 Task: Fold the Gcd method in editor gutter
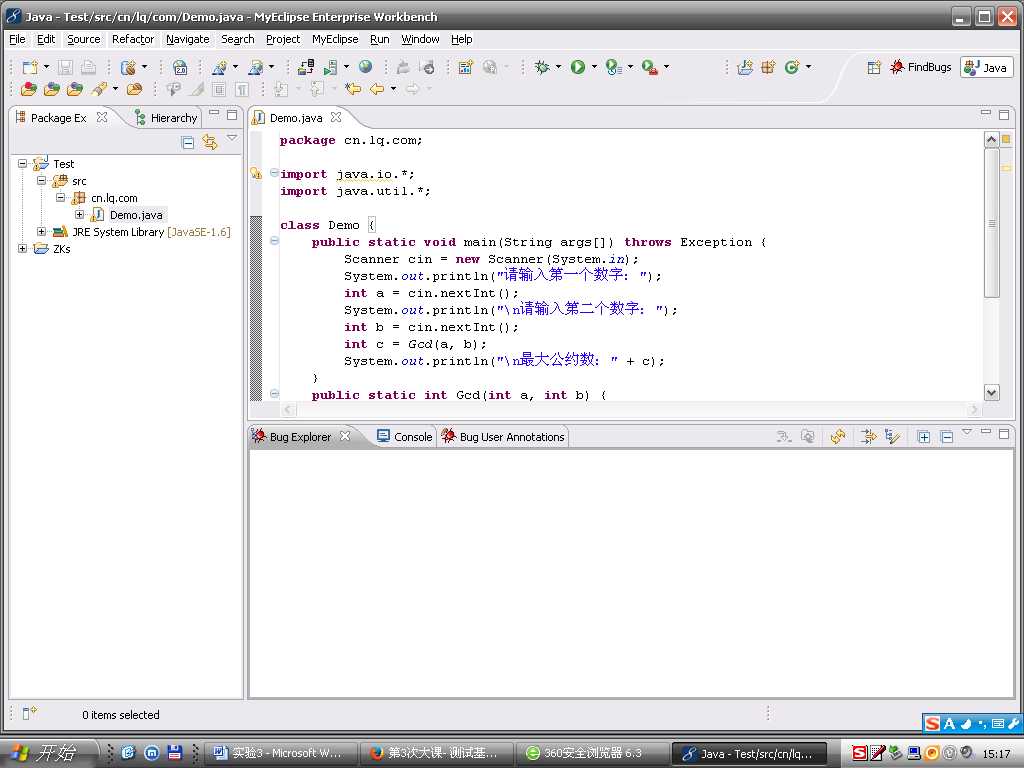point(275,394)
